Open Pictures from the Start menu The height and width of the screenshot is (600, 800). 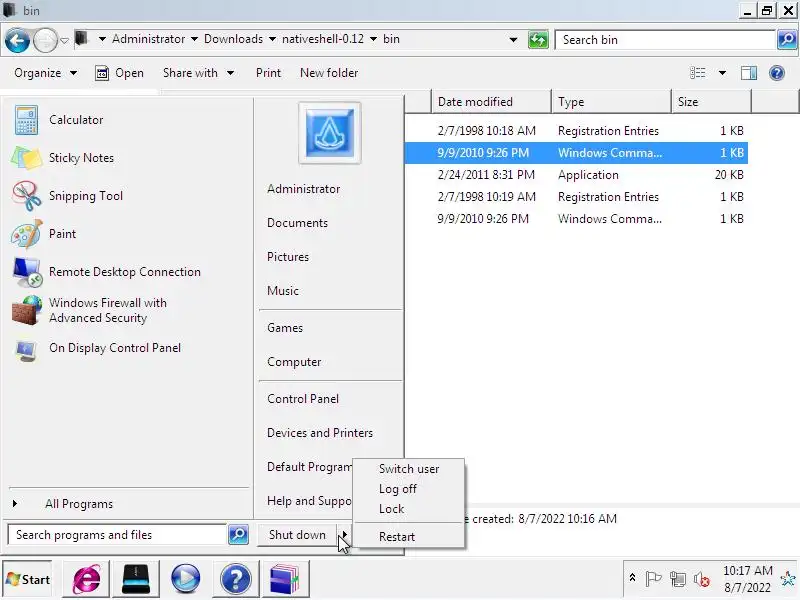[x=288, y=257]
